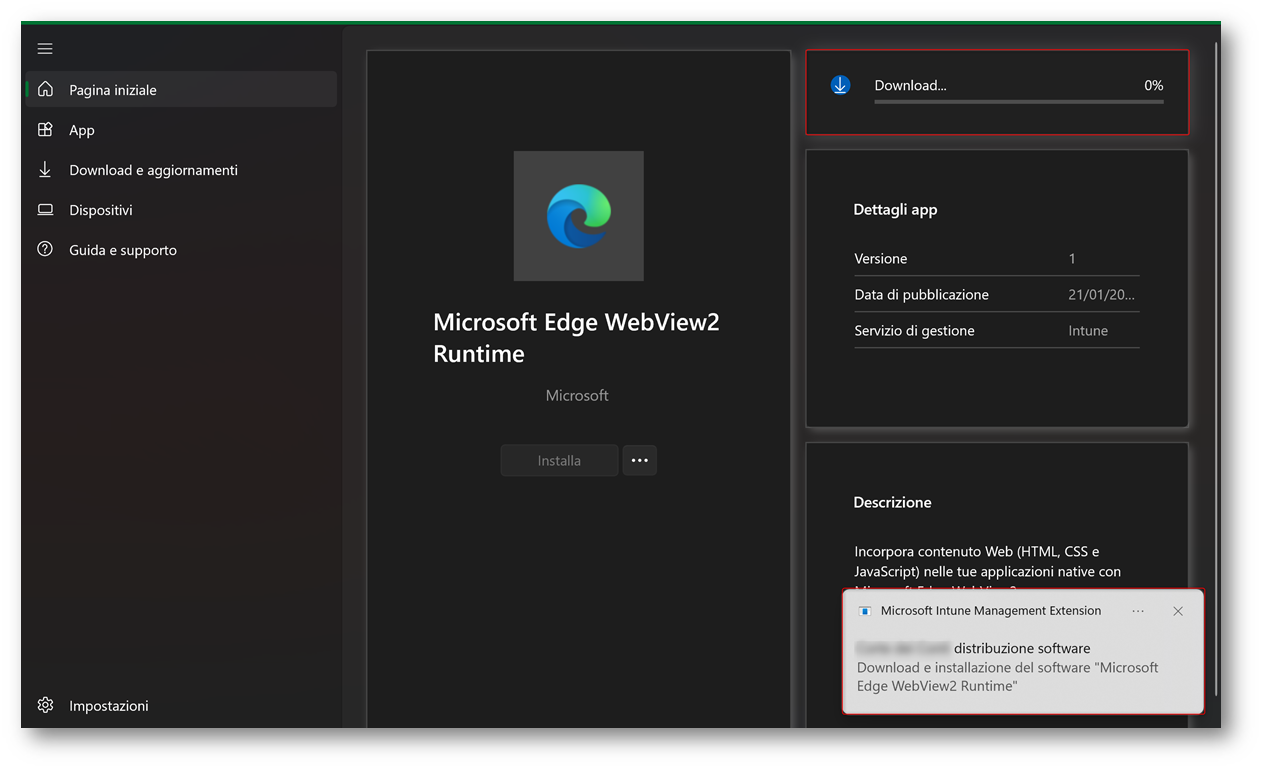Click the Intune Management Extension notification icon
This screenshot has height=770, width=1263.
click(865, 611)
